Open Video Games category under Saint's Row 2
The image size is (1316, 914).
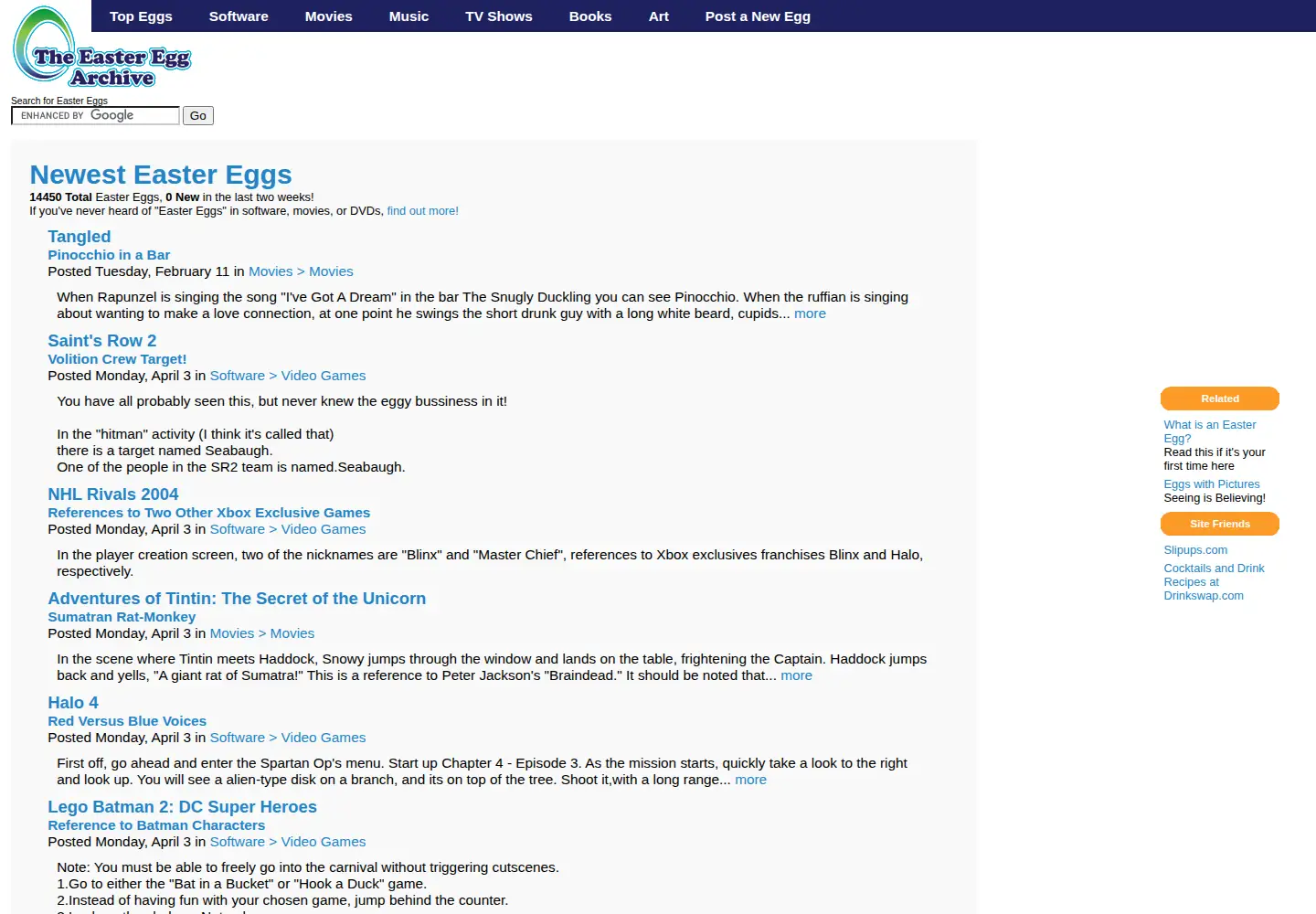pos(288,376)
